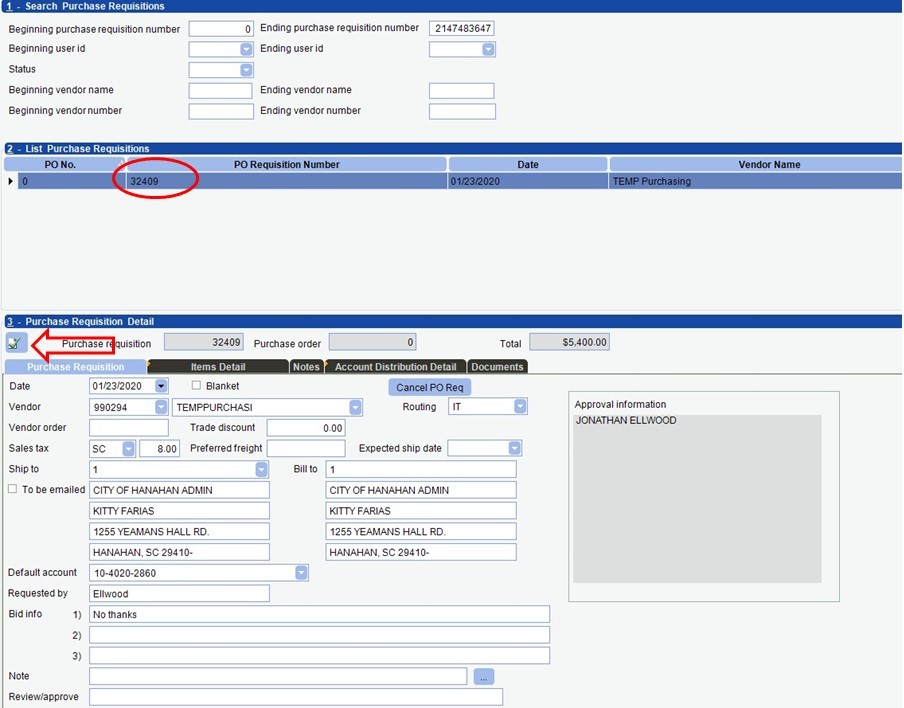Click the Bid info line 3 field
This screenshot has width=904, height=708.
pos(319,656)
